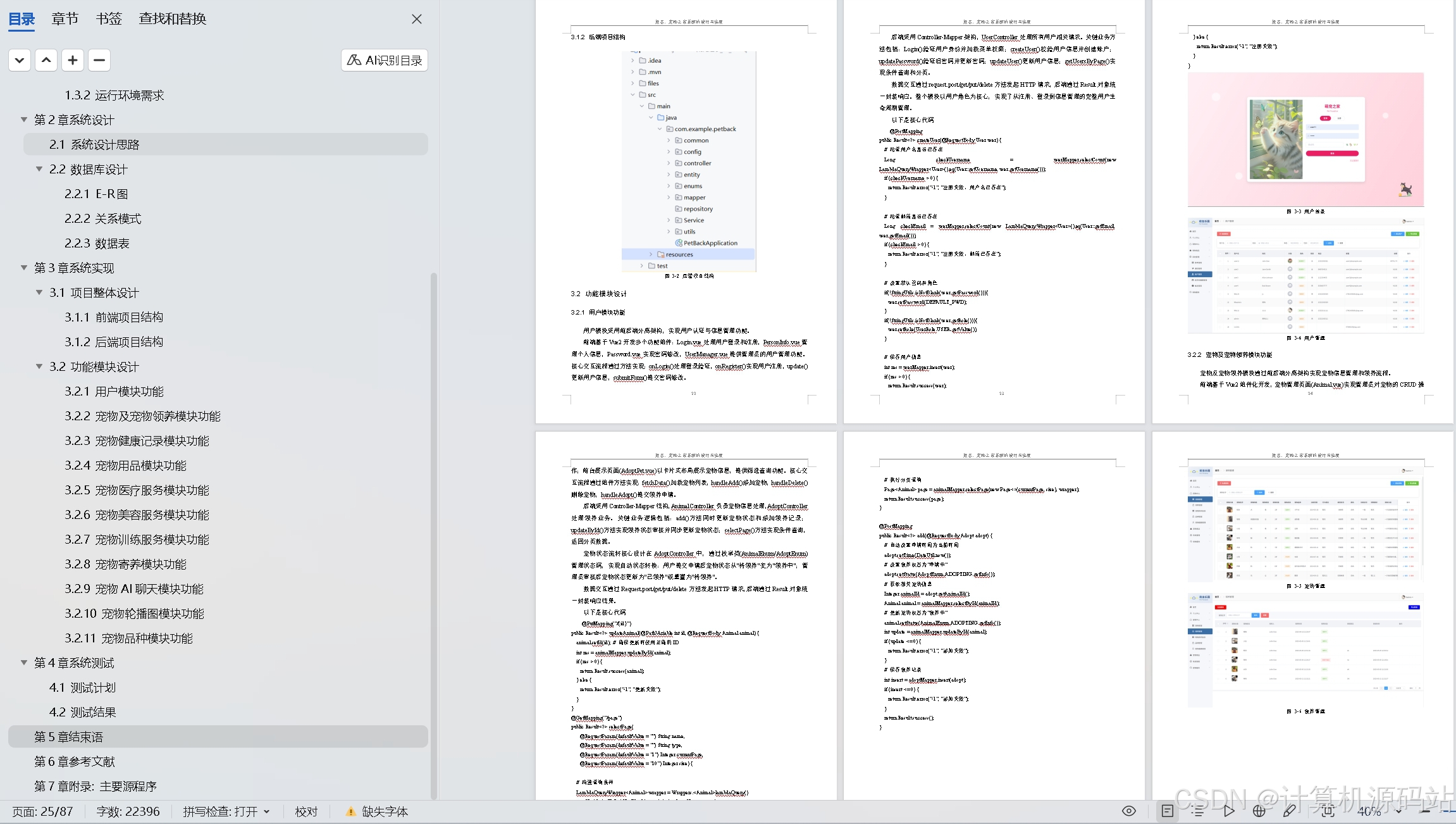
Task: Click the pen writing mode icon
Action: point(1289,811)
